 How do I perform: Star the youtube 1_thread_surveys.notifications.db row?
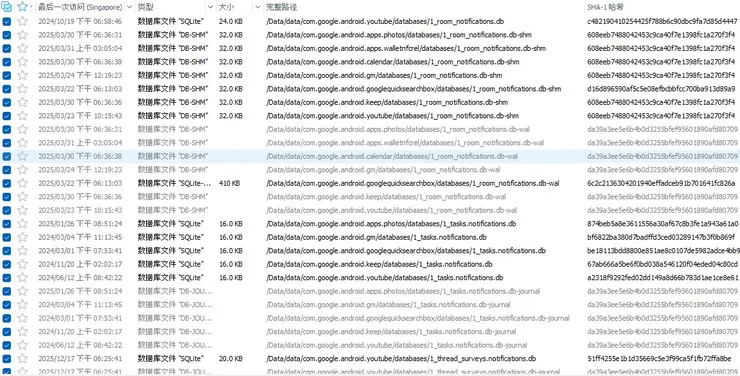tap(22, 359)
